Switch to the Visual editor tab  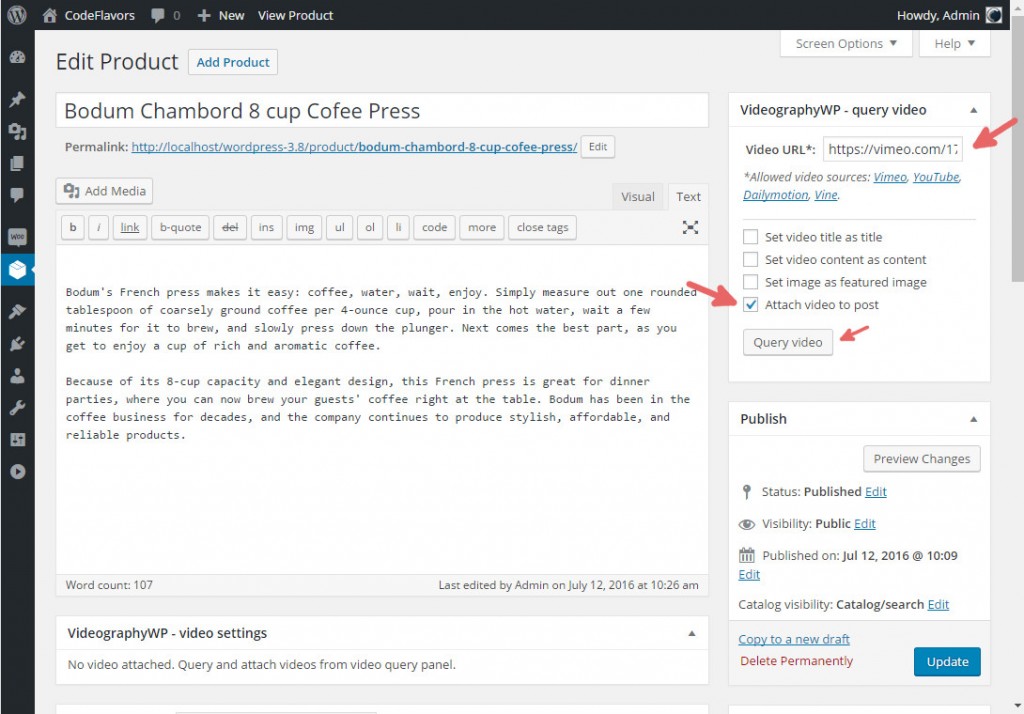pos(637,196)
